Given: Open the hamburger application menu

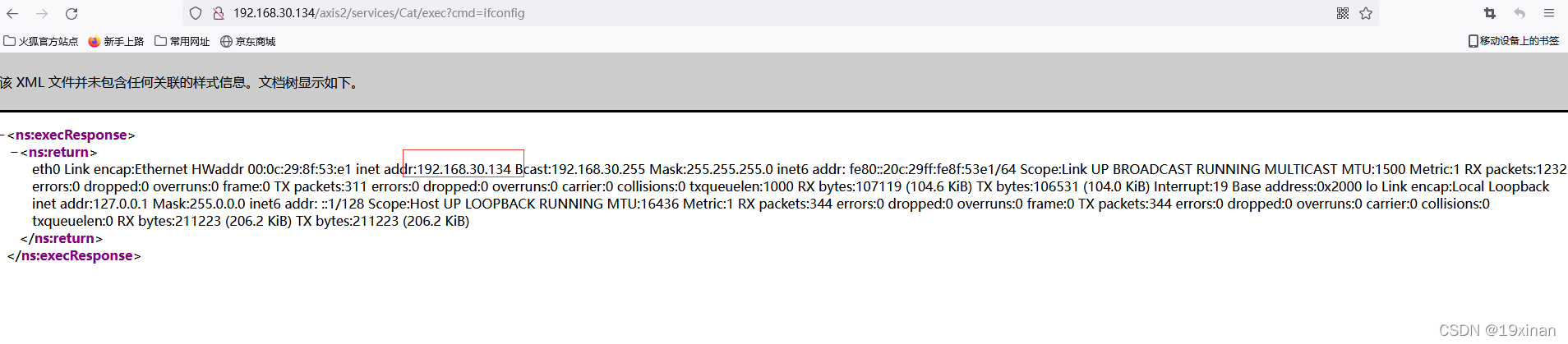Looking at the screenshot, I should (1549, 13).
